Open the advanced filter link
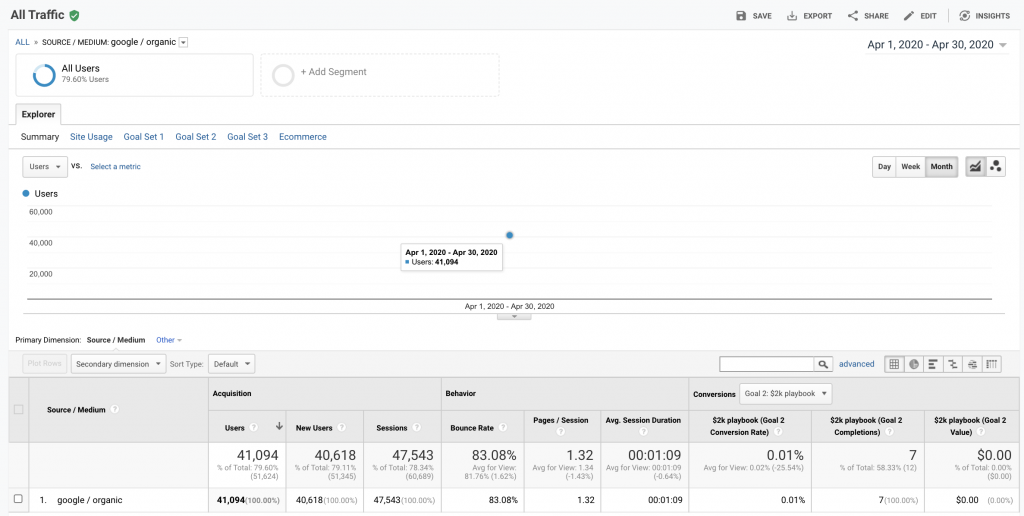This screenshot has height=516, width=1024. click(857, 364)
